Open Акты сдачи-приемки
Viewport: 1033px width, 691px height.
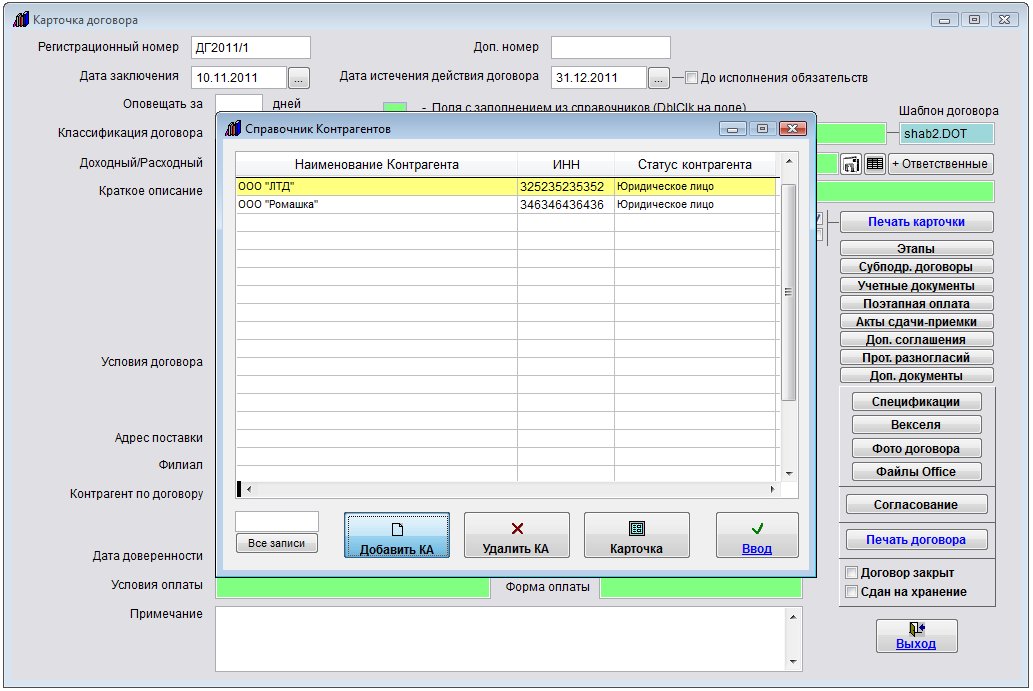click(916, 321)
